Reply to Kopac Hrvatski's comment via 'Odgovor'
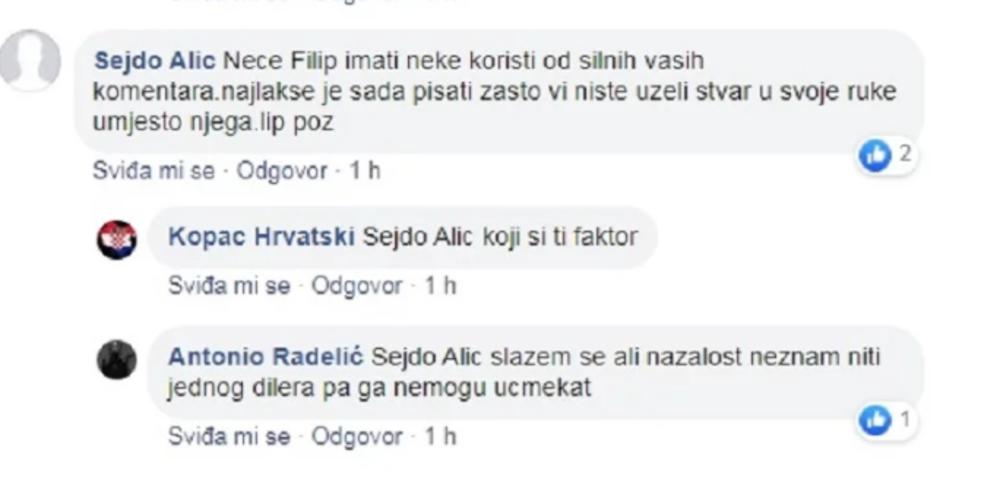 point(357,287)
